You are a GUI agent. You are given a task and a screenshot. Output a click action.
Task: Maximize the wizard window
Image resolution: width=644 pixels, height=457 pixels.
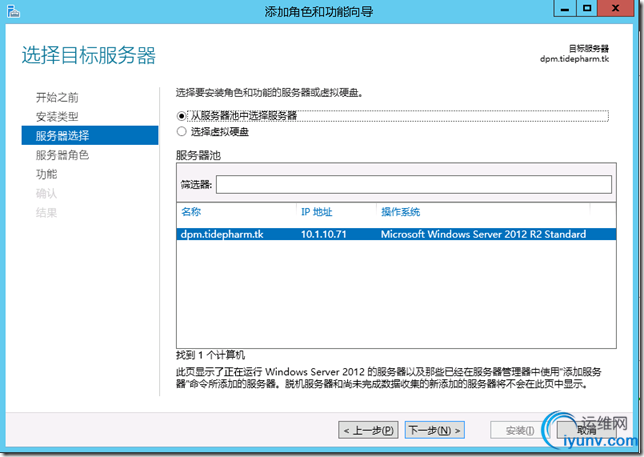(x=587, y=9)
